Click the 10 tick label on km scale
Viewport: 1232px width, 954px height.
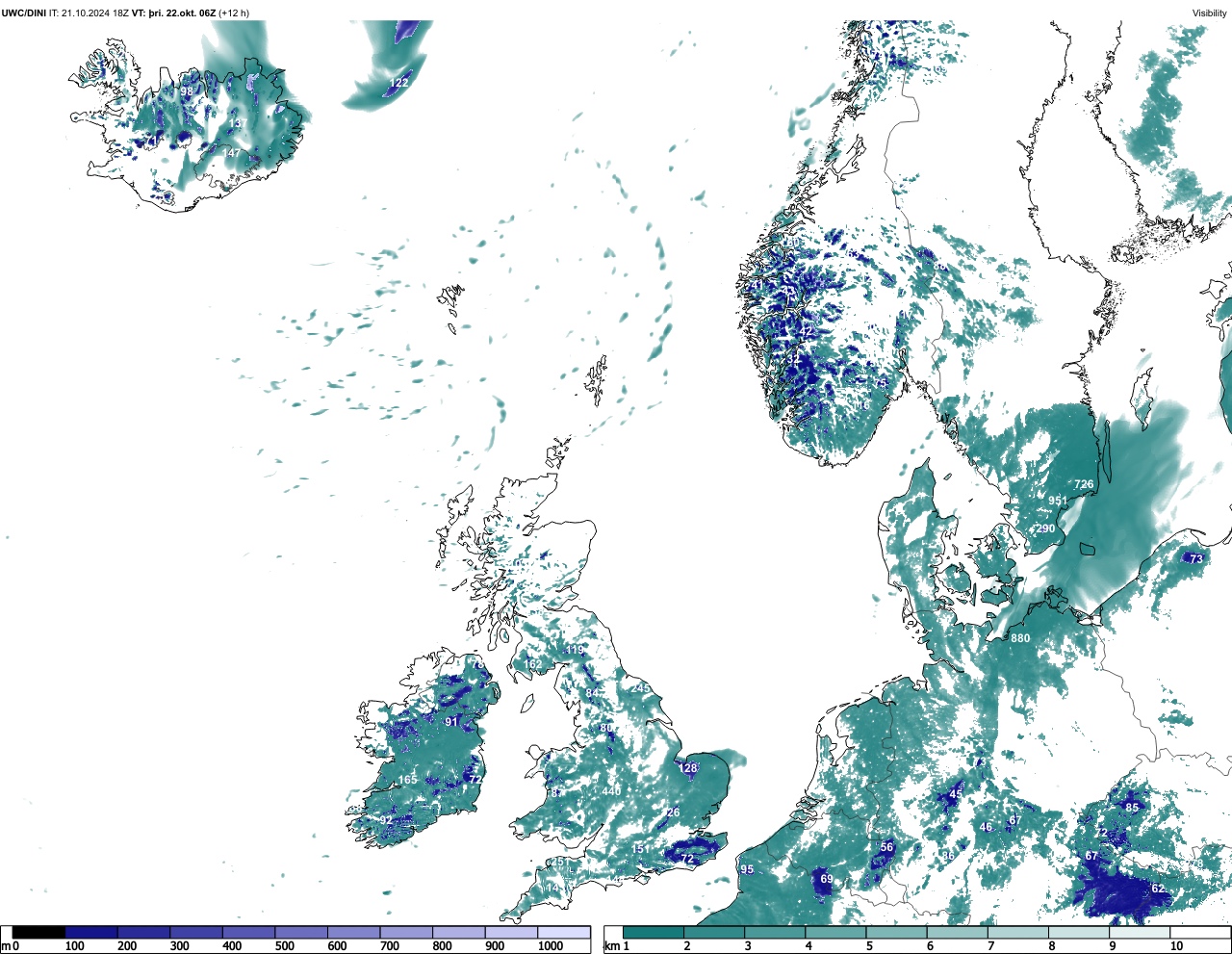coord(1176,946)
